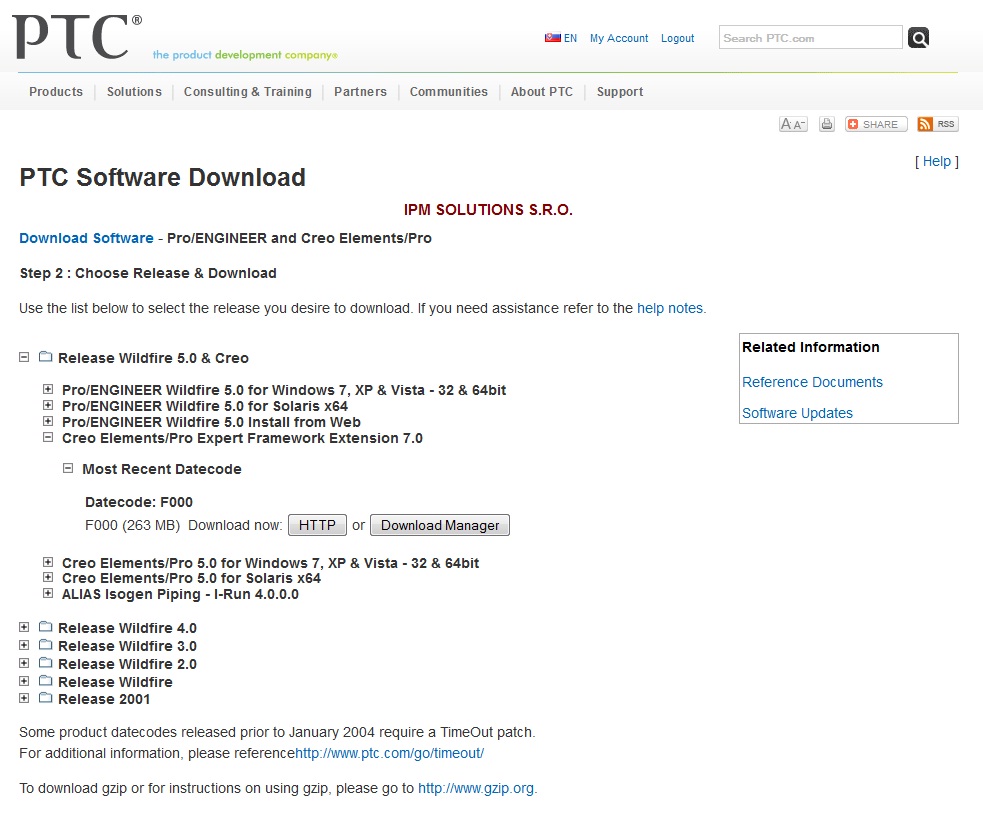Open My Account link
This screenshot has width=983, height=815.
619,38
